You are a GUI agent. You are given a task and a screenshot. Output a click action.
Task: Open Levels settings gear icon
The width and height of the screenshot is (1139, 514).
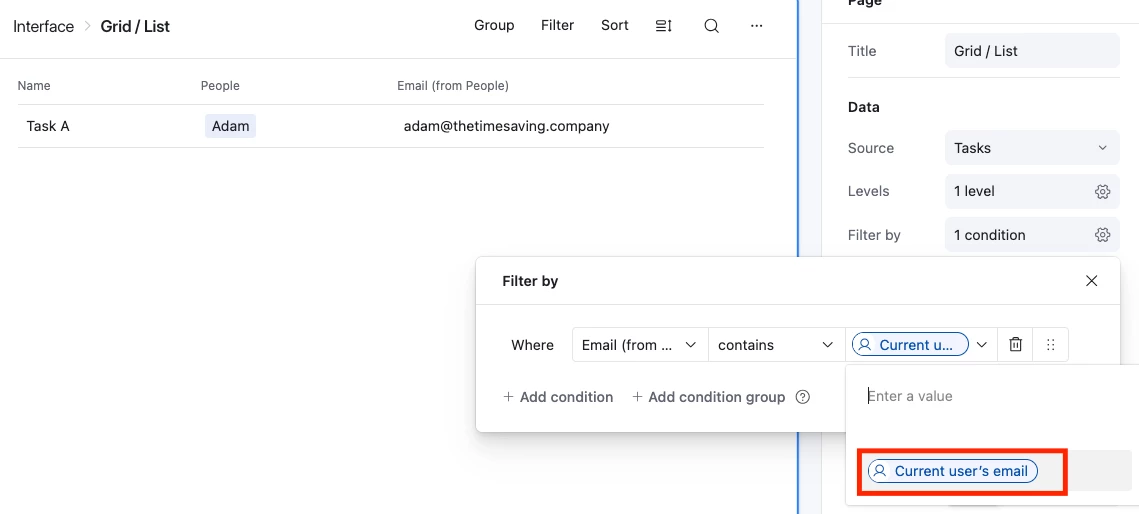(1102, 191)
